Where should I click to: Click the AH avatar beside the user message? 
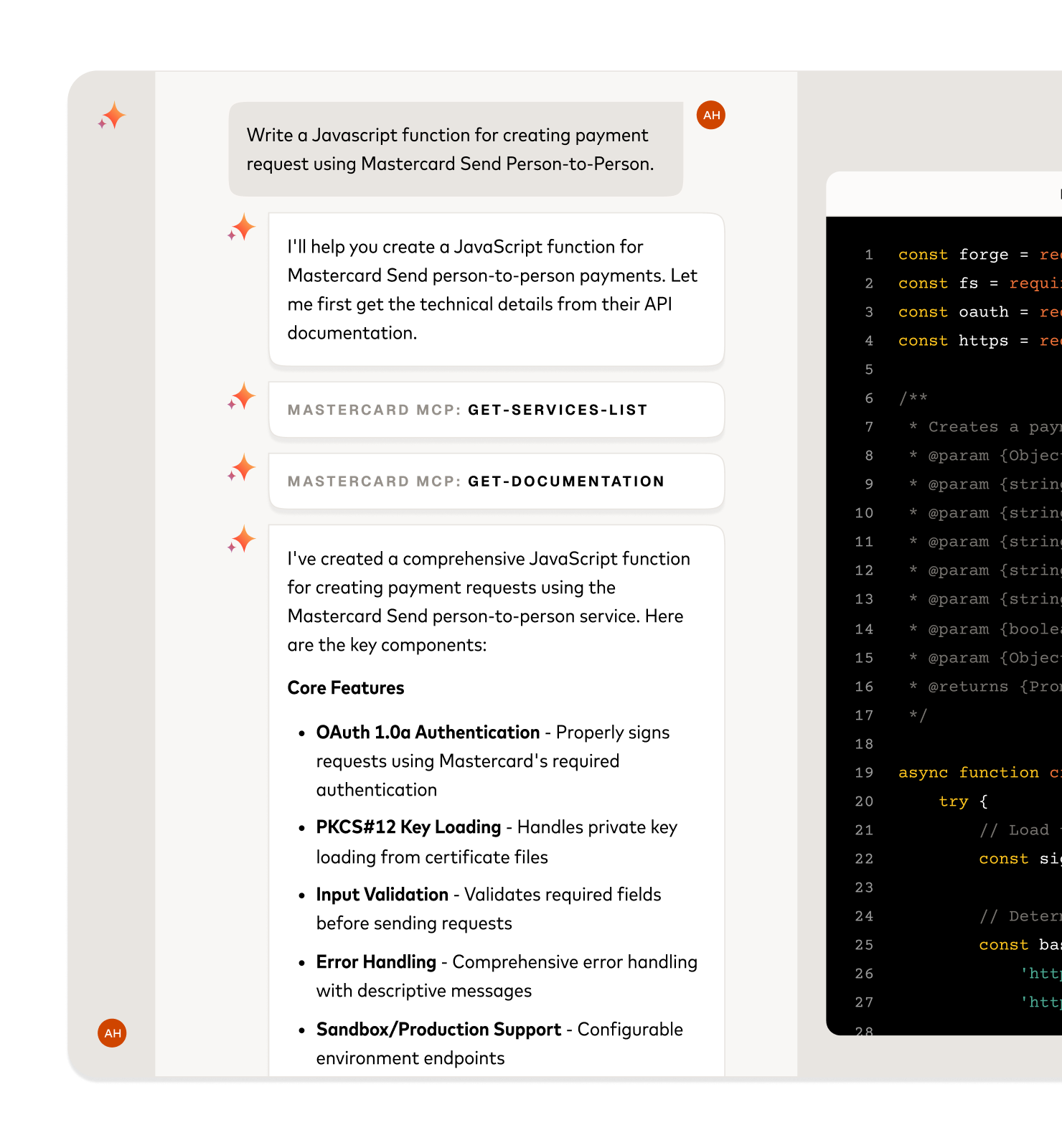pos(710,116)
